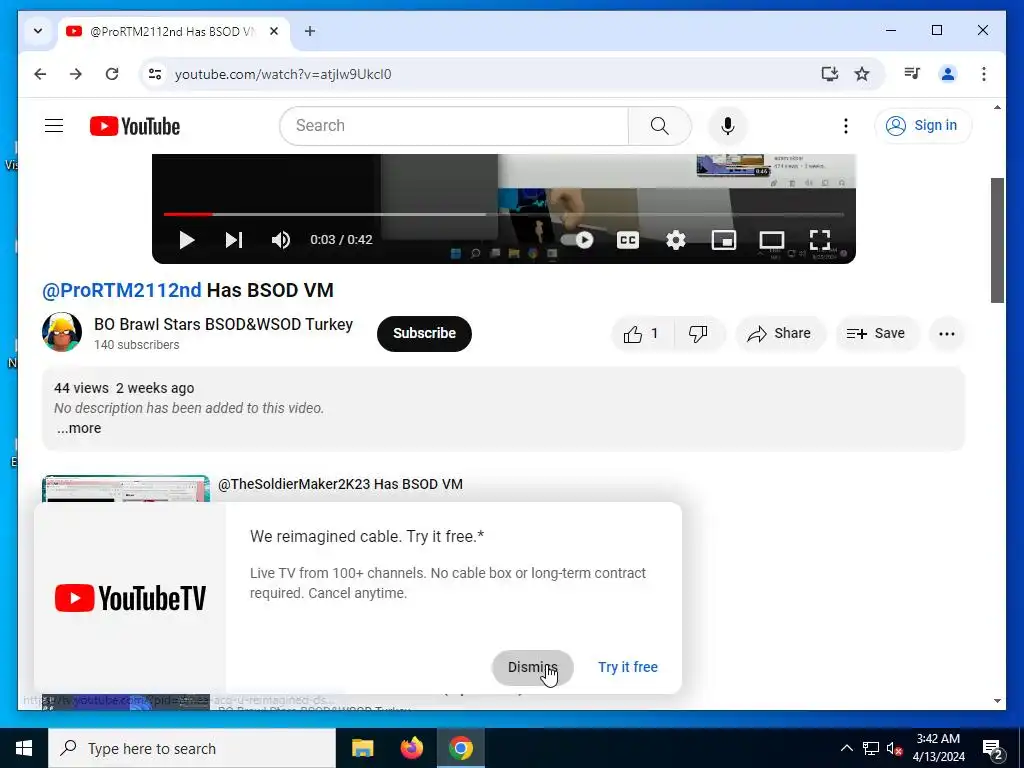Mute the video volume

click(281, 240)
